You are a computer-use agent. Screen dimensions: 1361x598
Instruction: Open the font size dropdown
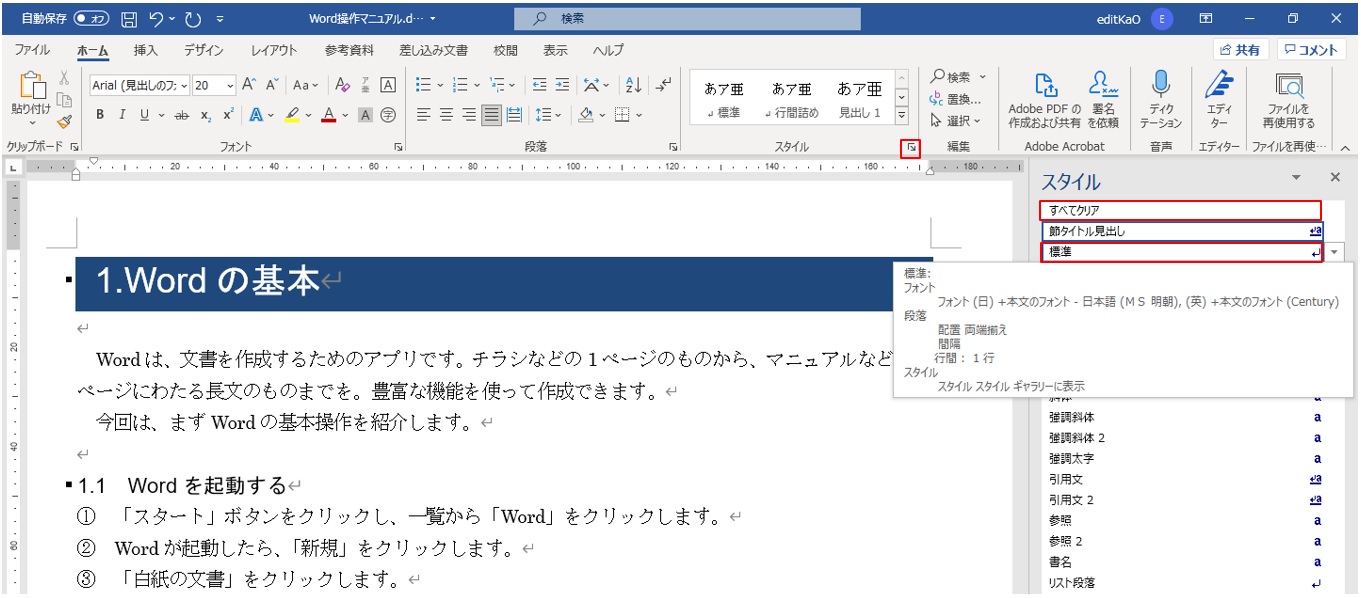pos(230,84)
